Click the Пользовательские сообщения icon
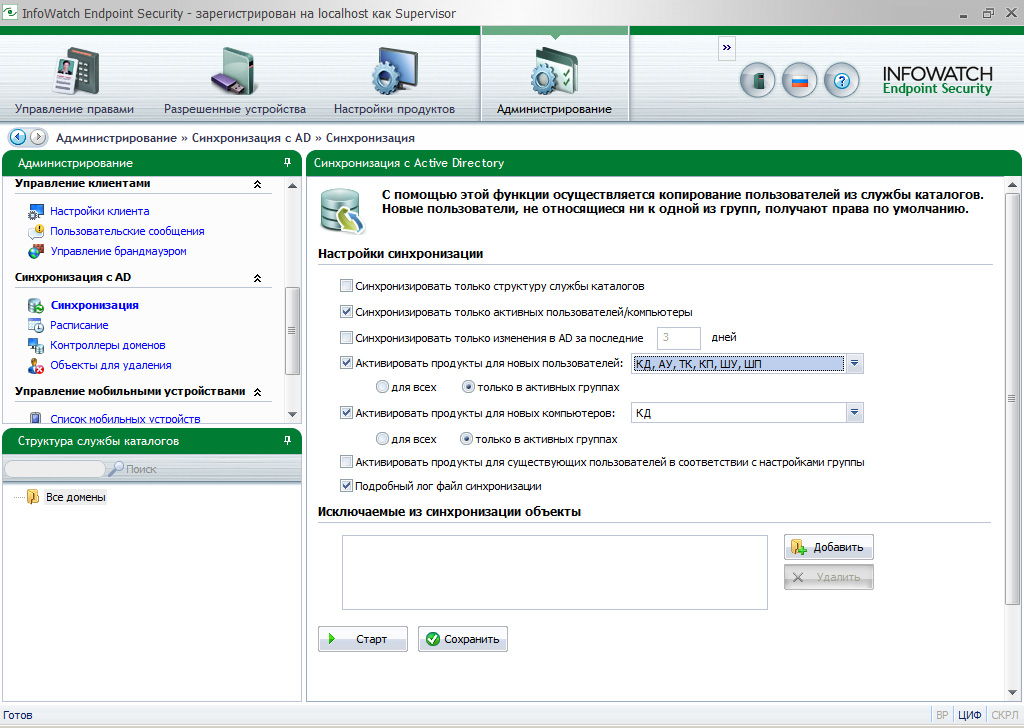This screenshot has width=1024, height=728. 35,231
